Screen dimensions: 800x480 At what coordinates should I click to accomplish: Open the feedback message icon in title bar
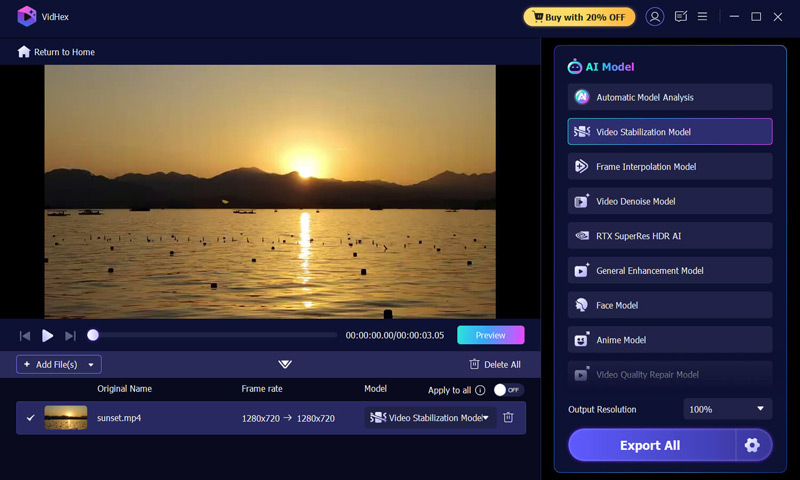tap(681, 17)
